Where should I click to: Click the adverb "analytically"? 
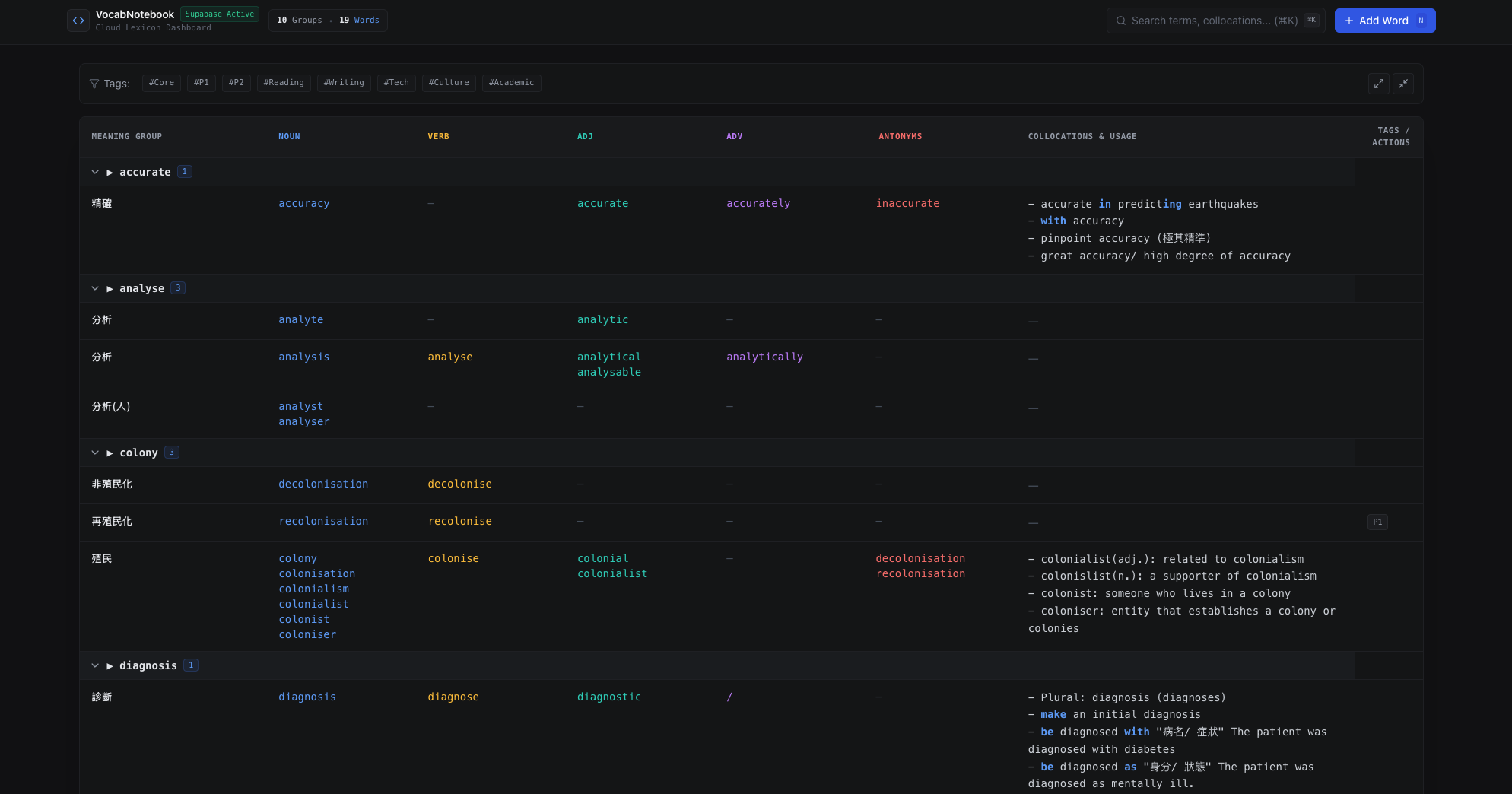764,357
